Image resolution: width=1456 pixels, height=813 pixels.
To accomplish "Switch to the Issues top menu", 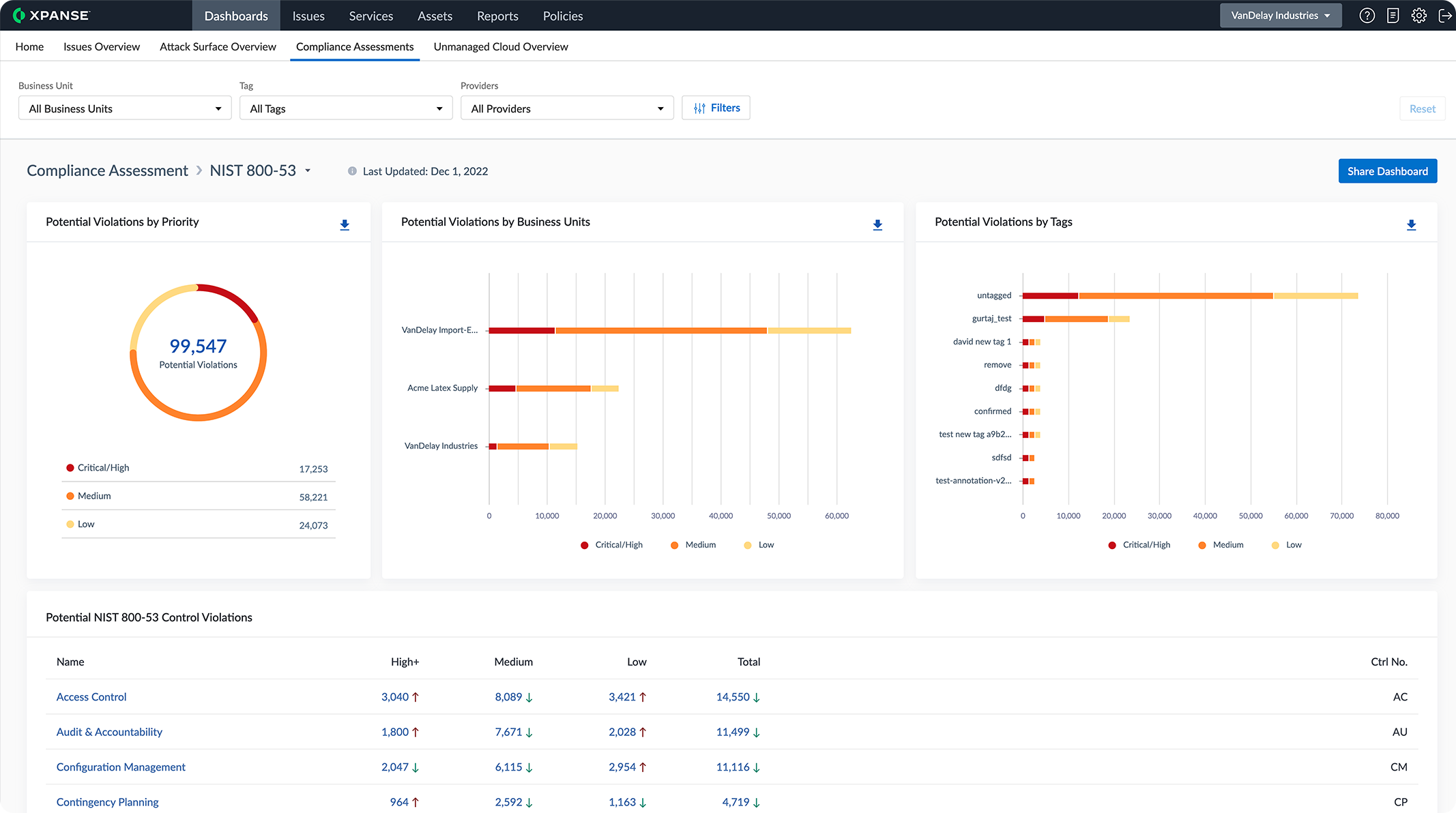I will point(308,16).
